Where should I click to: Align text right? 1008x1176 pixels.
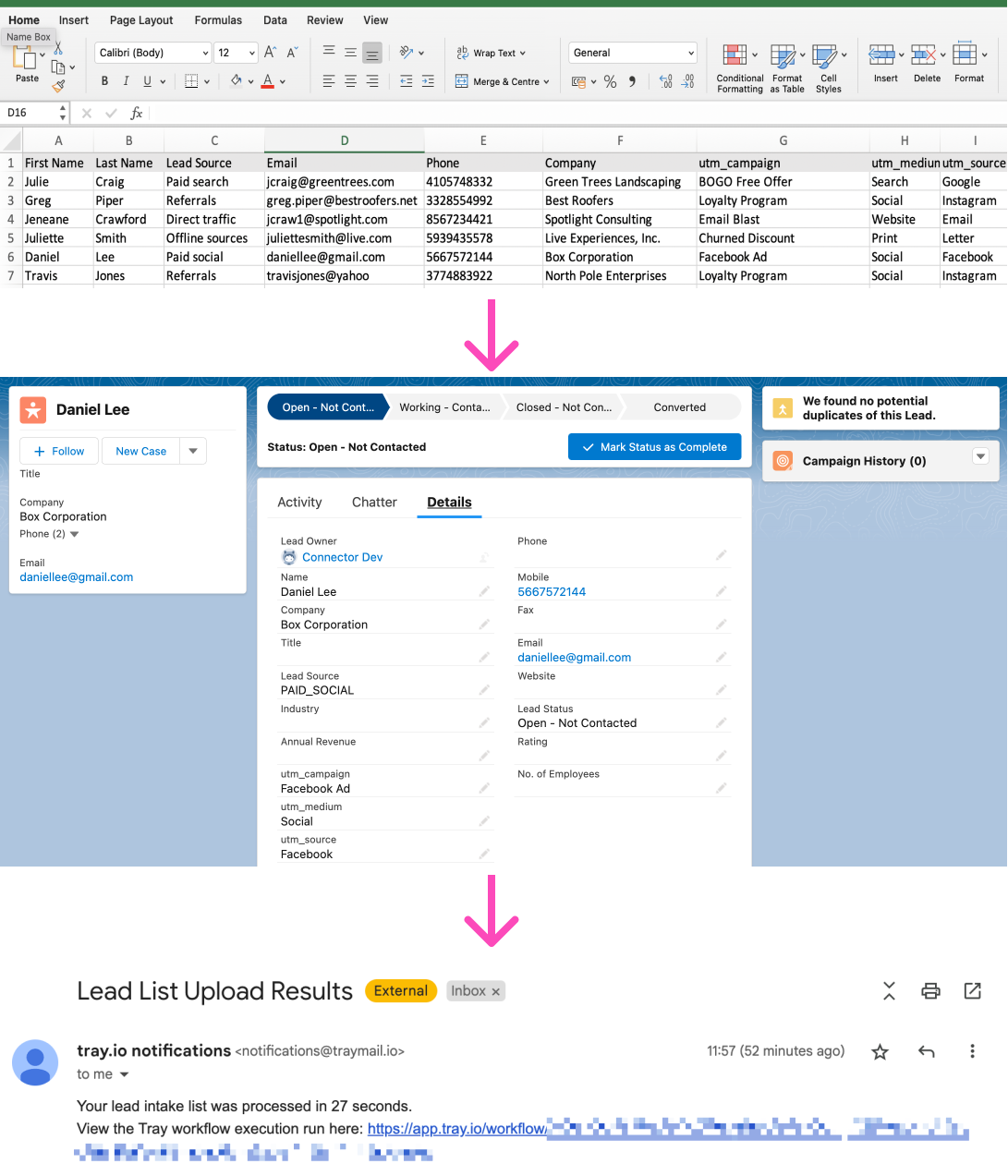tap(372, 81)
